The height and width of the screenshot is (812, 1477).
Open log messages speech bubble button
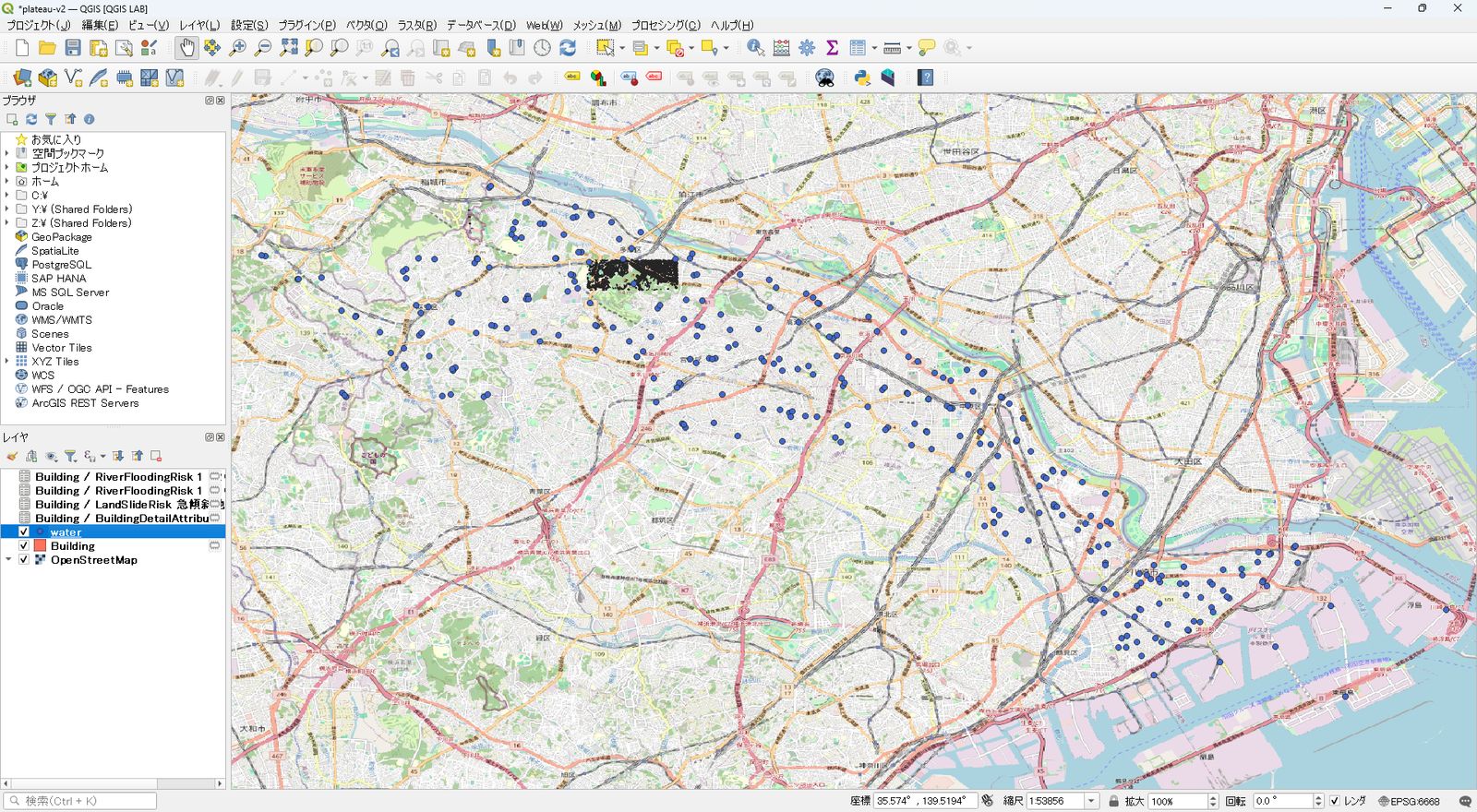pyautogui.click(x=1465, y=801)
